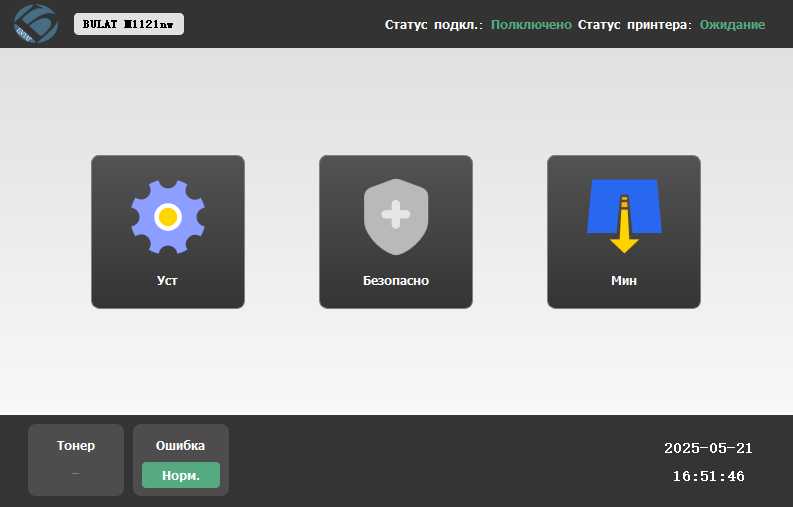This screenshot has width=793, height=507.
Task: Click the Ошибка label
Action: pyautogui.click(x=181, y=446)
